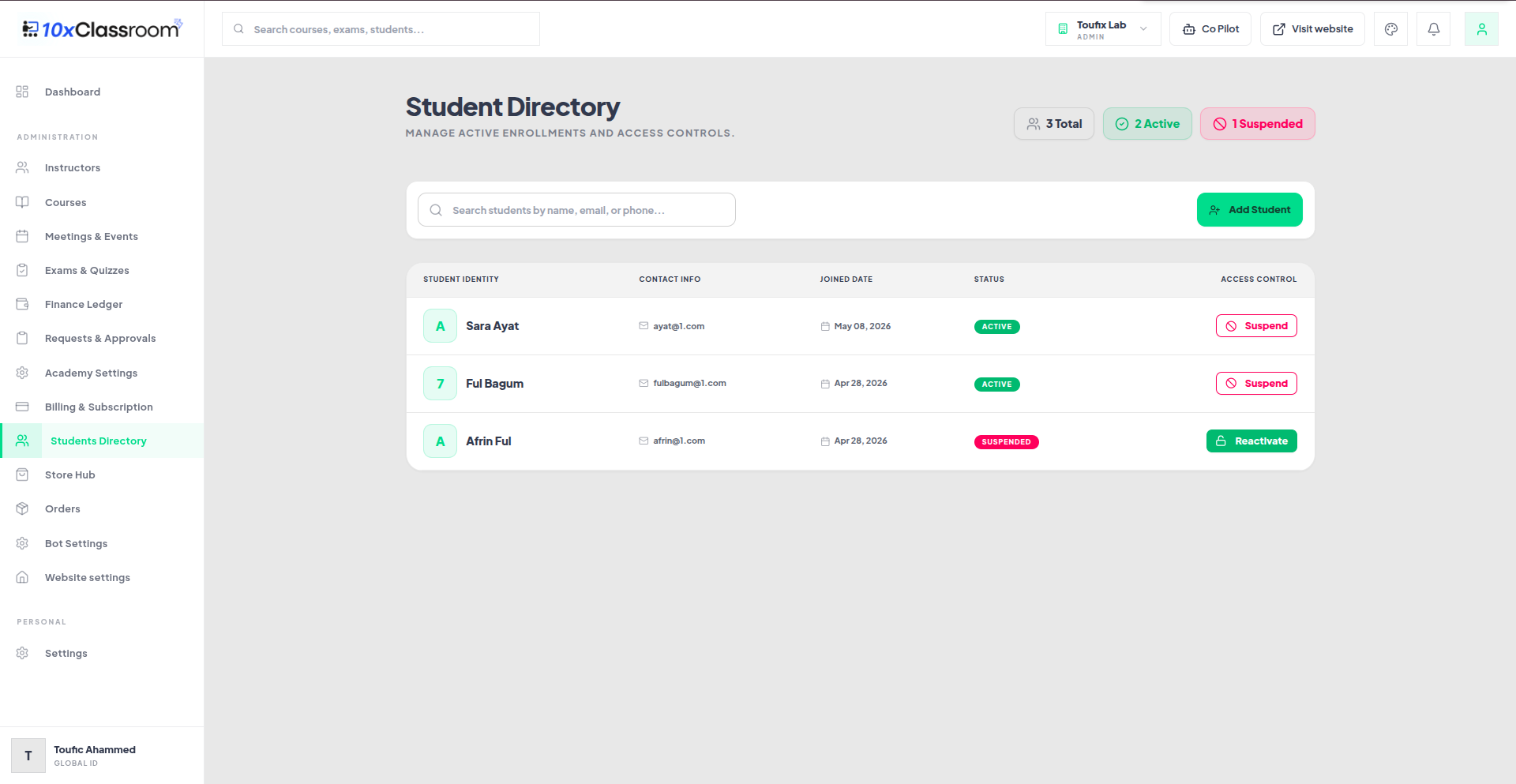Click the 3 Total badge
1516x784 pixels.
[x=1054, y=124]
